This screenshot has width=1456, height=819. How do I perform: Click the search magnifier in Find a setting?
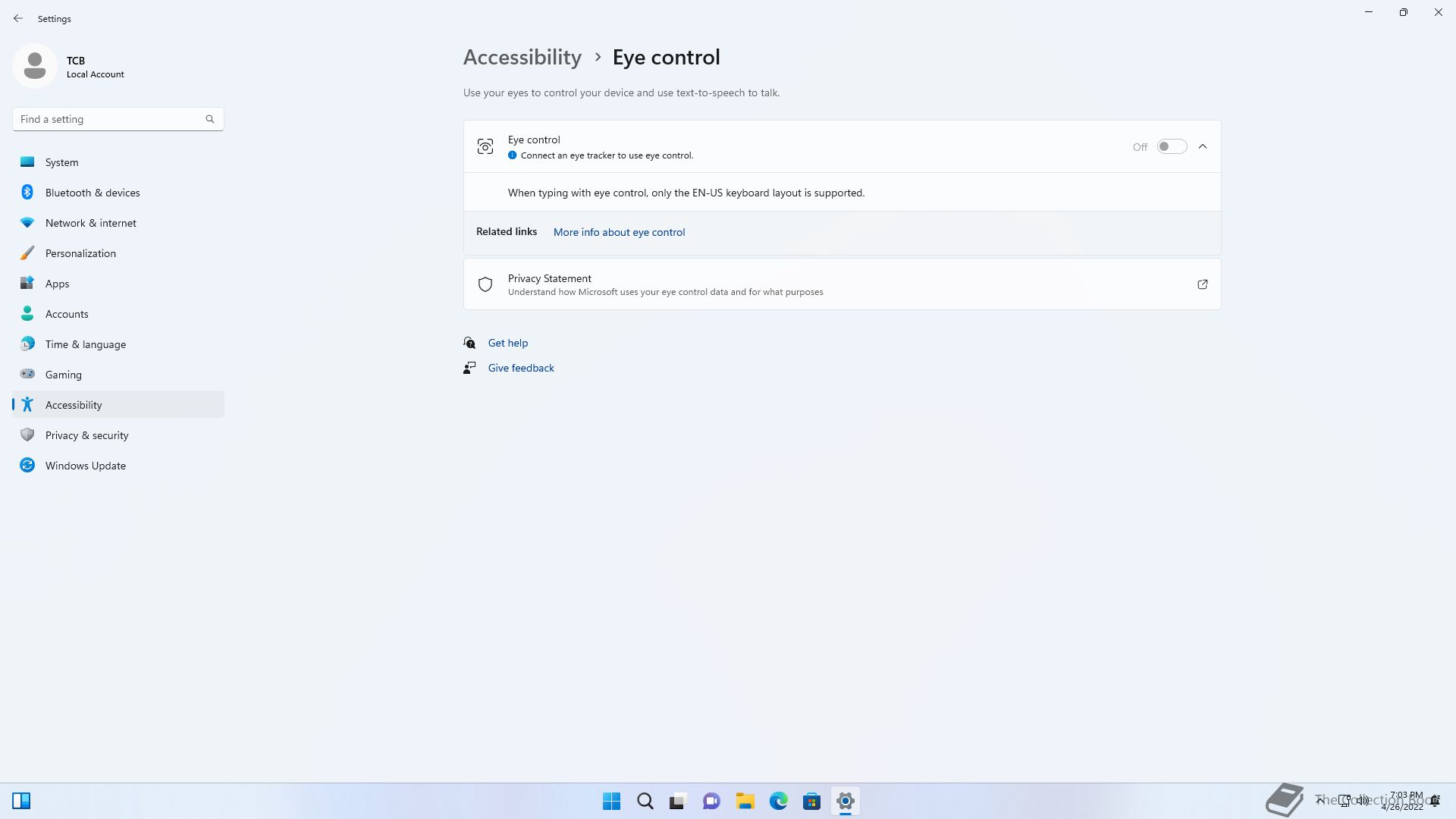tap(210, 119)
